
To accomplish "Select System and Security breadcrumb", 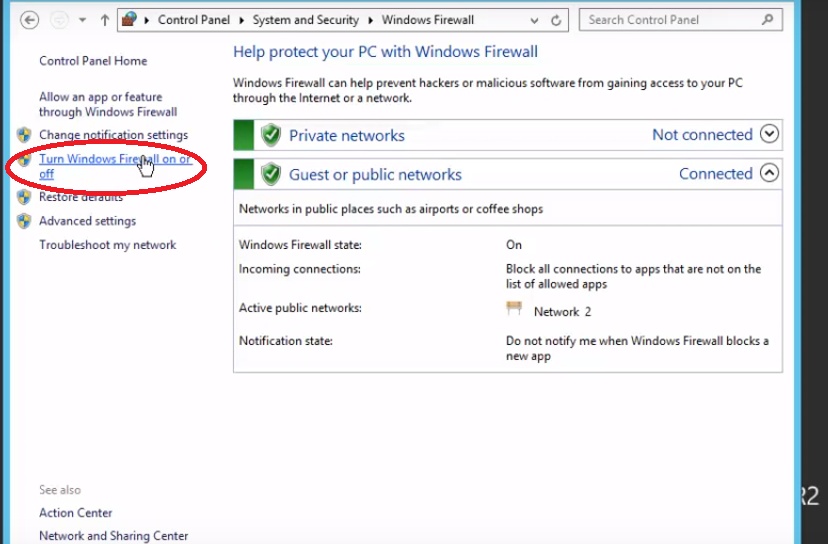I will coord(305,20).
